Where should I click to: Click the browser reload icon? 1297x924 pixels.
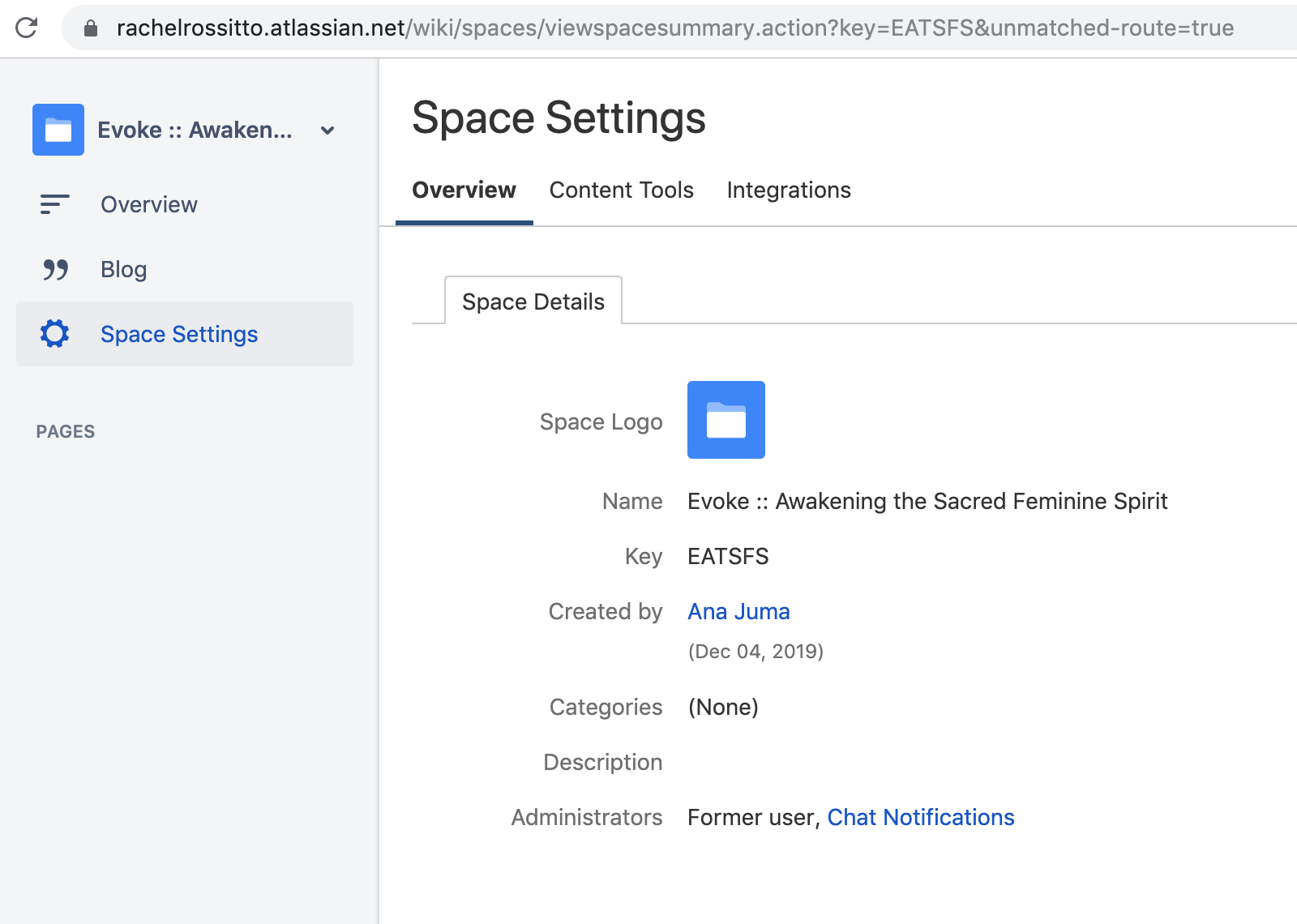pyautogui.click(x=27, y=28)
